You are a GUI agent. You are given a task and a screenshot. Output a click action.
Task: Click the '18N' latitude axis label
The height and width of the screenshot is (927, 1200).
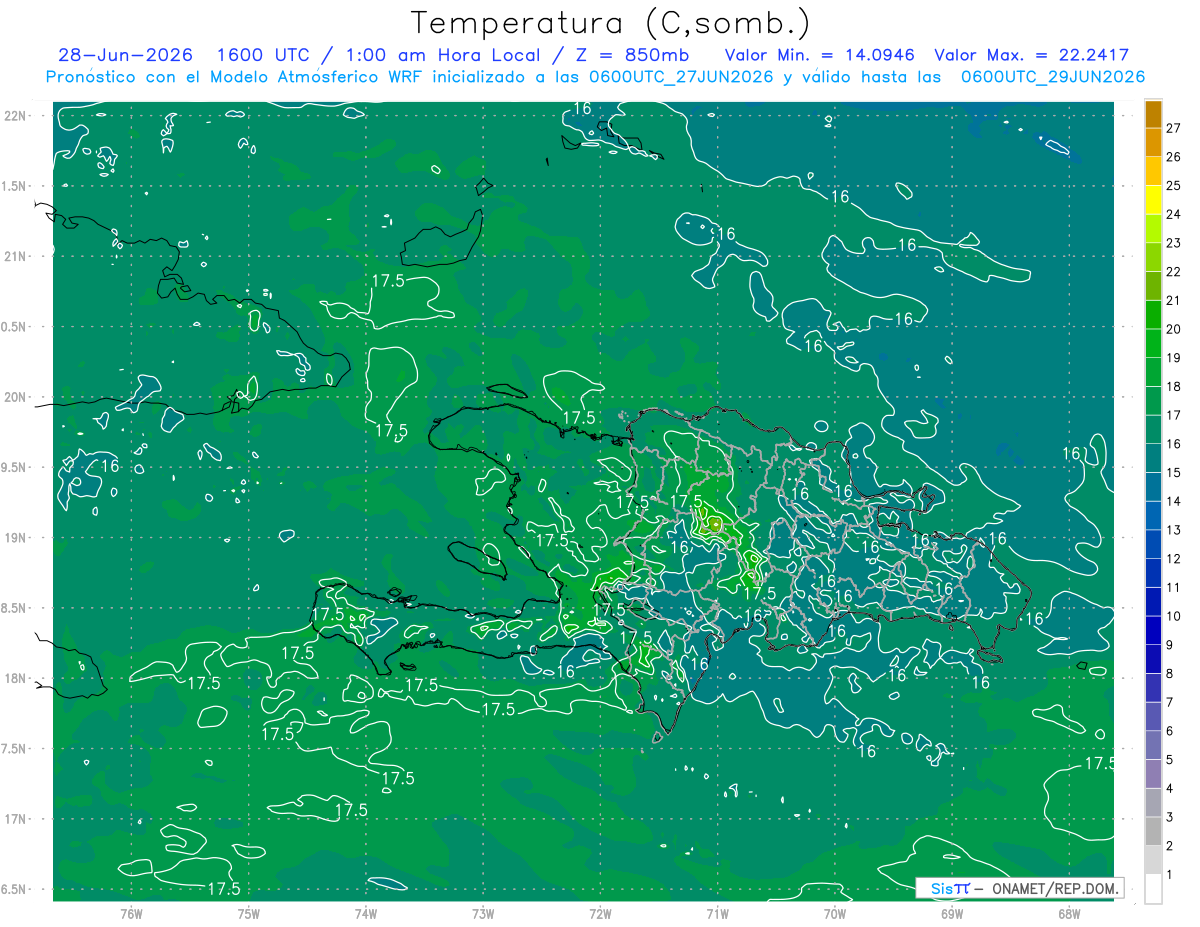(x=16, y=679)
